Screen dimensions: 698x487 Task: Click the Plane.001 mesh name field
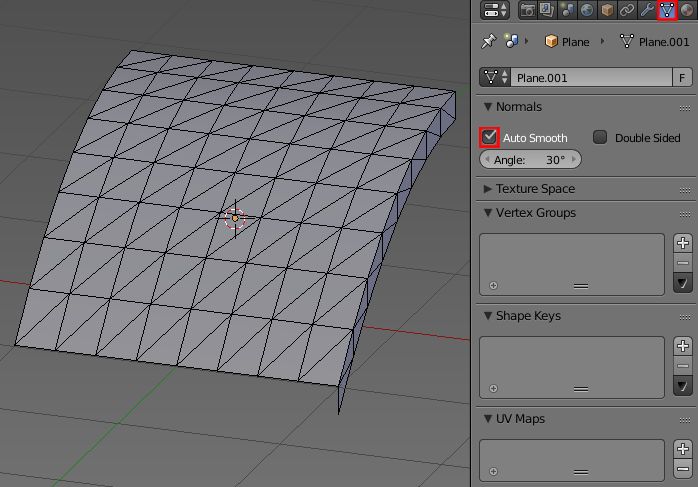tap(591, 77)
